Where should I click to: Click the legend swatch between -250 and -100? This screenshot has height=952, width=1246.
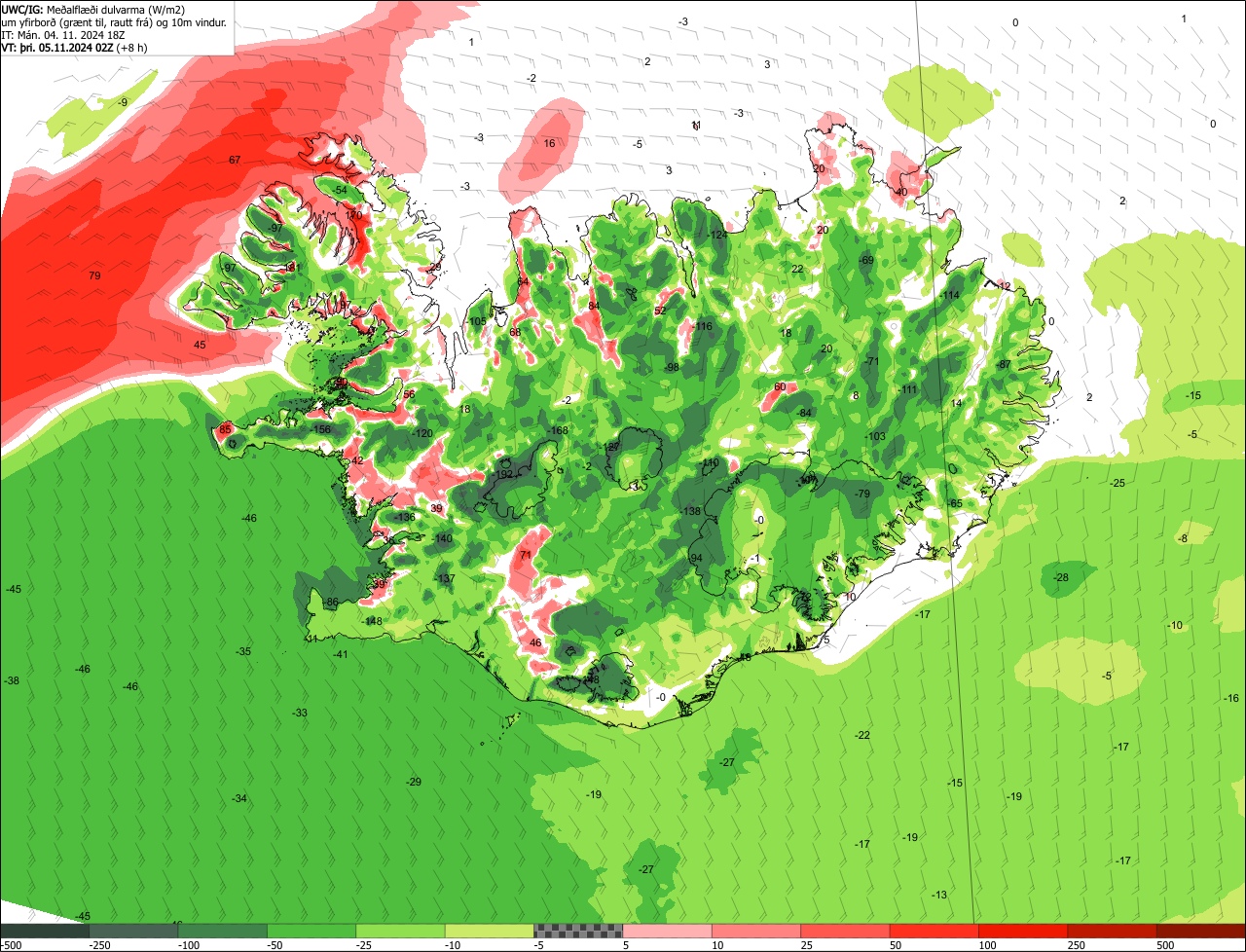pos(134,931)
